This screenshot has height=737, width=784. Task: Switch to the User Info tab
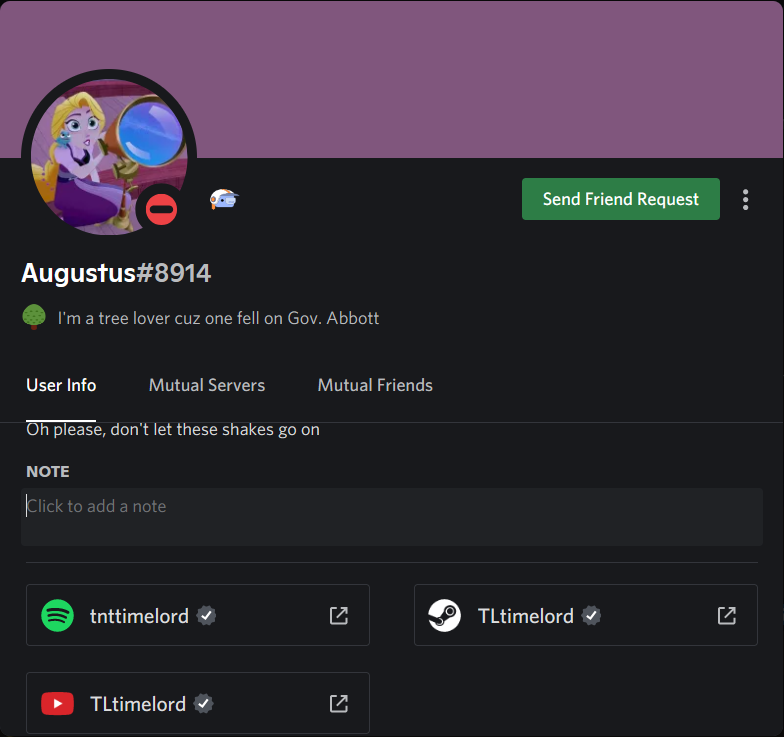tap(61, 385)
